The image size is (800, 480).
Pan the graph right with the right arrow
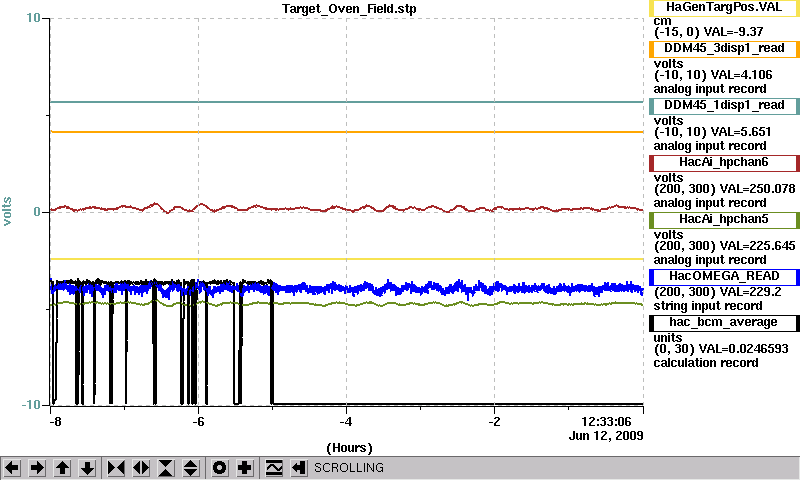click(37, 468)
